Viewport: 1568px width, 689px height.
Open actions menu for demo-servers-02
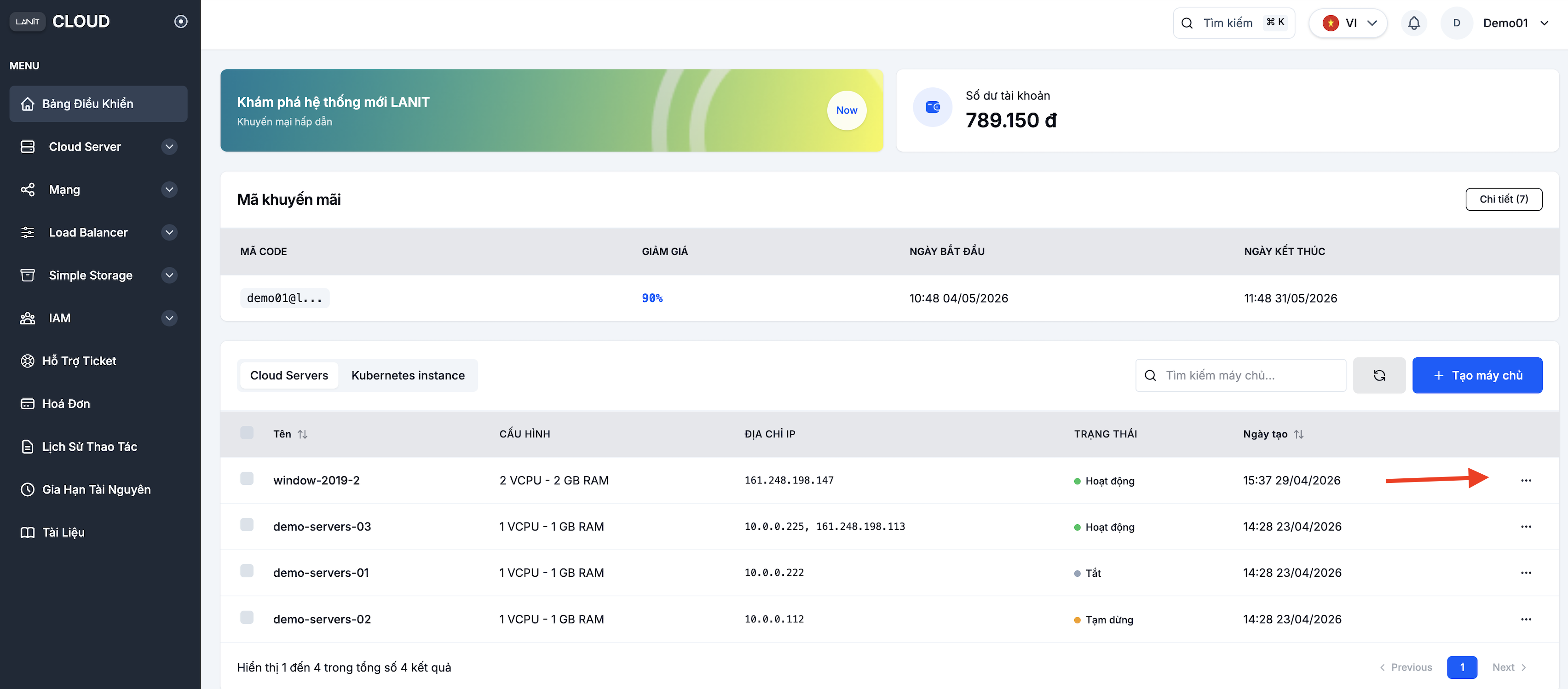pyautogui.click(x=1526, y=619)
